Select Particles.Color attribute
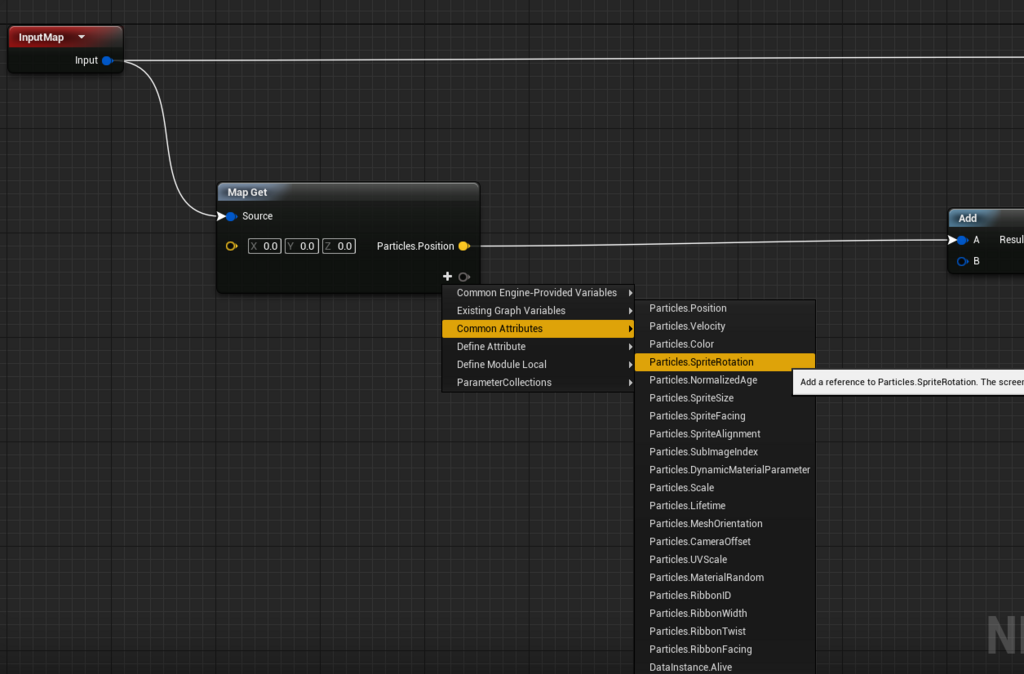The width and height of the screenshot is (1024, 674). pyautogui.click(x=725, y=344)
